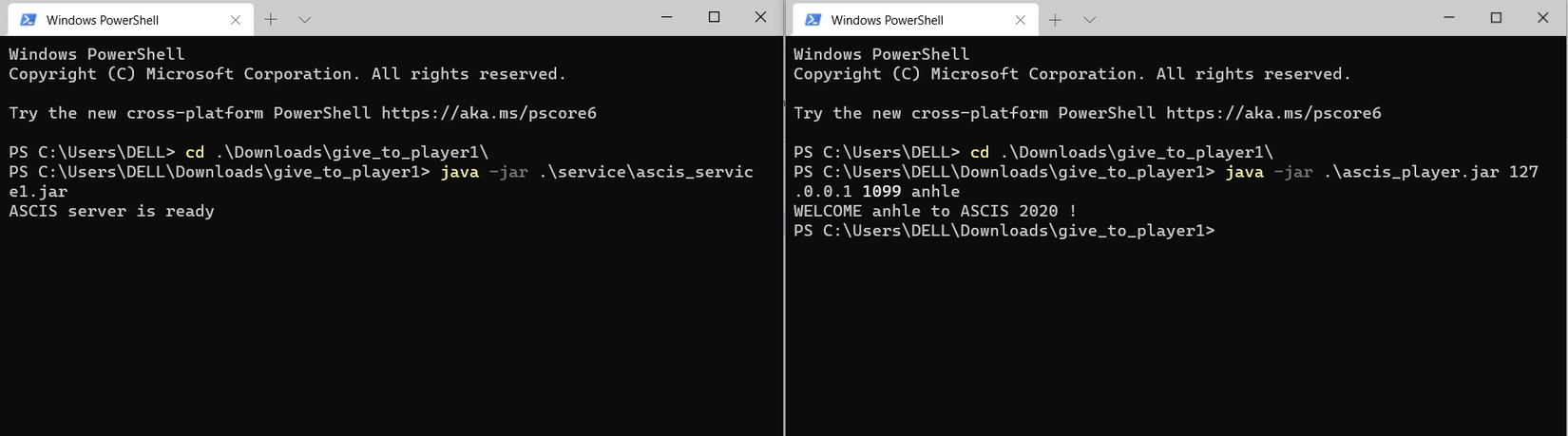Viewport: 1568px width, 436px height.
Task: Select the Windows PowerShell tab in the player window
Action: click(x=887, y=20)
